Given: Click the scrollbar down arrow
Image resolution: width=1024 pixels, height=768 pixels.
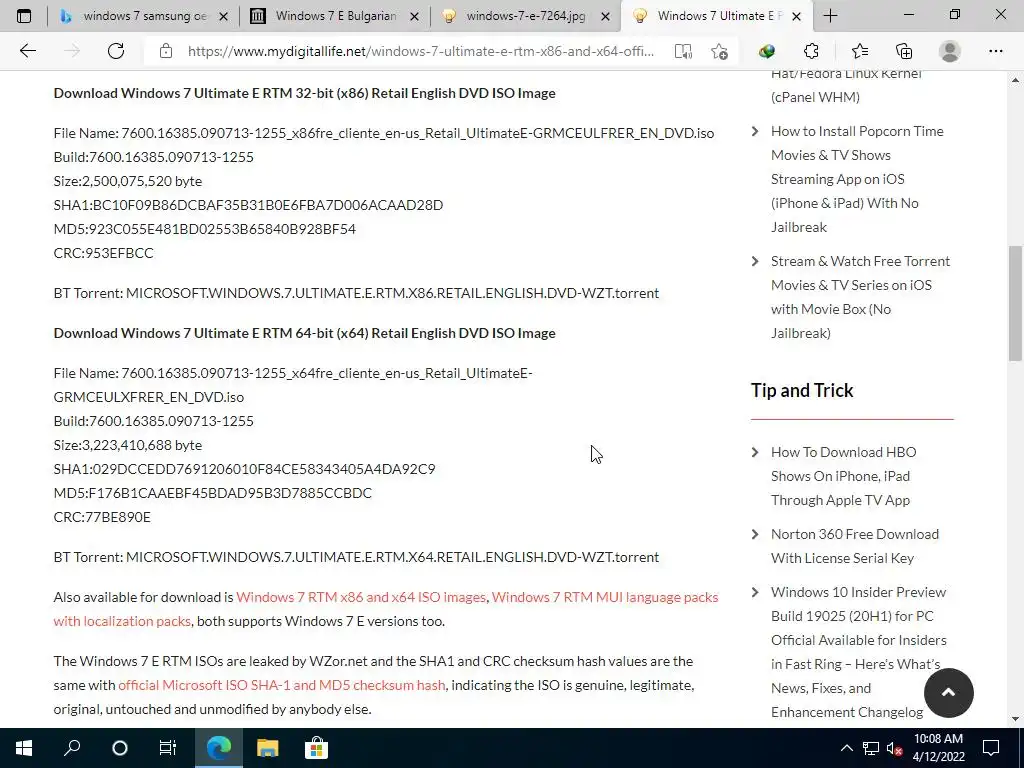Looking at the screenshot, I should [1015, 719].
